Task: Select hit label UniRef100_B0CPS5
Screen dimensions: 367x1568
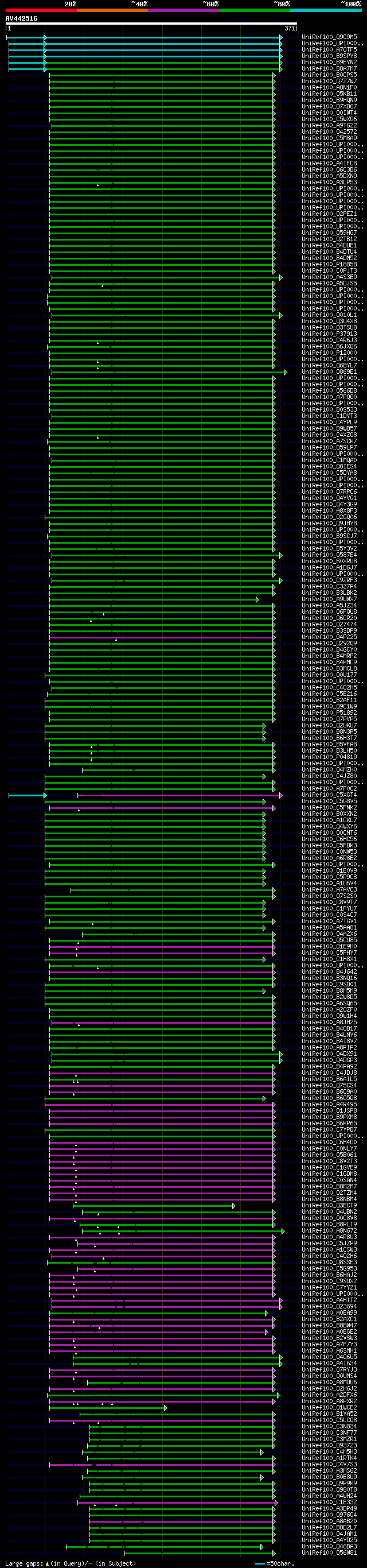Action: click(x=329, y=75)
